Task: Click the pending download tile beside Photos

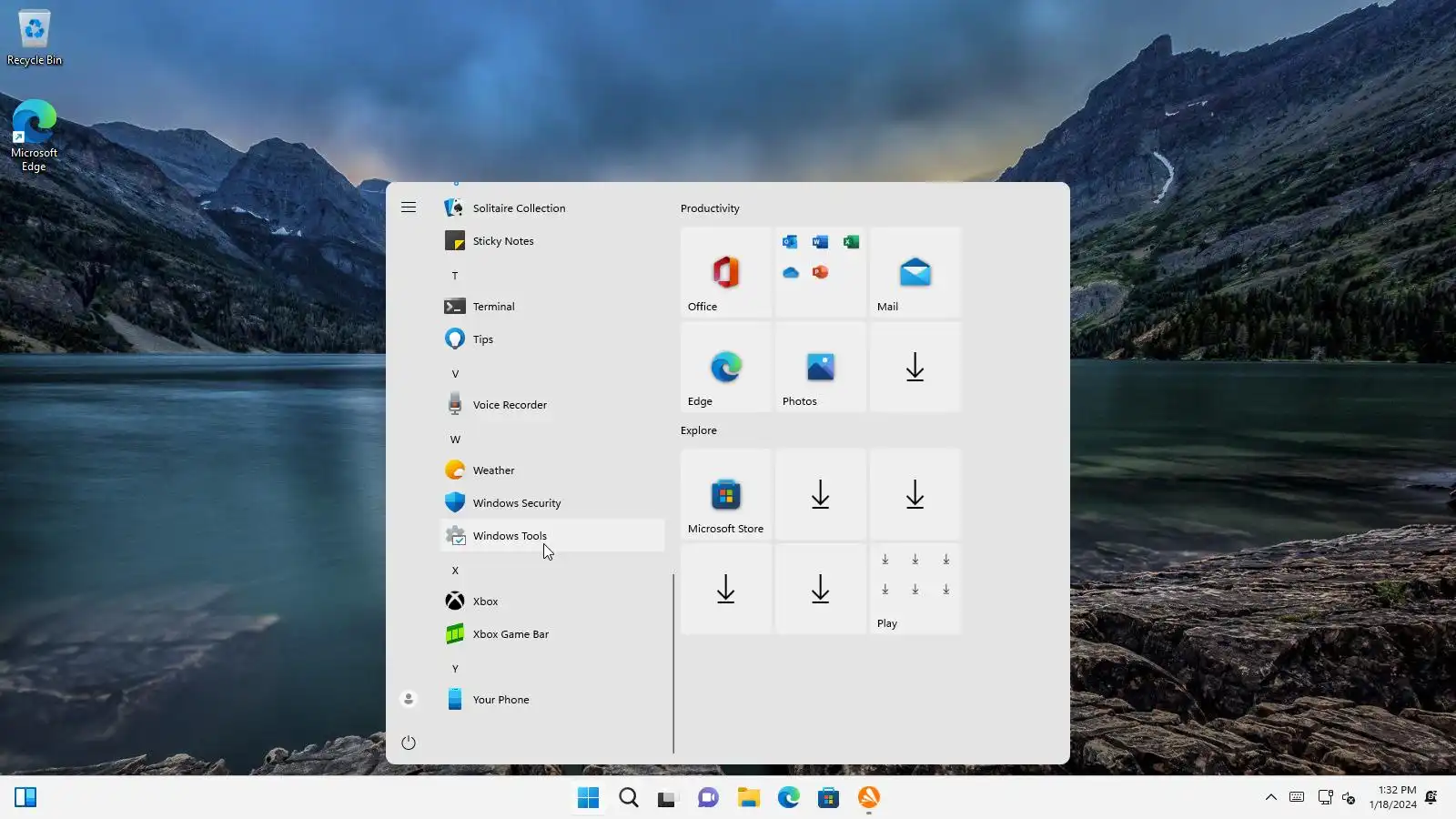Action: [915, 367]
